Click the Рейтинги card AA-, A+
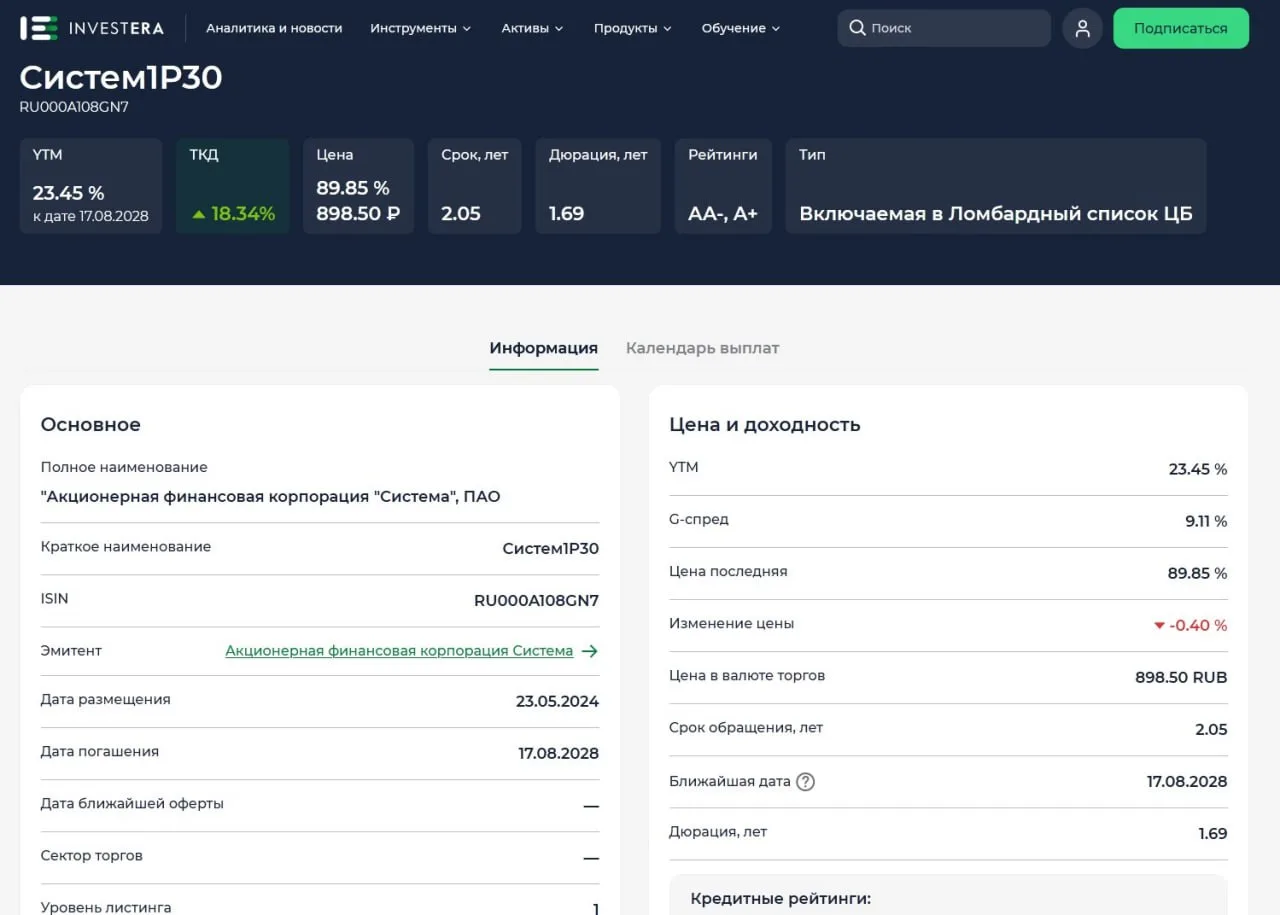Screen dimensions: 1280x915 click(x=723, y=186)
